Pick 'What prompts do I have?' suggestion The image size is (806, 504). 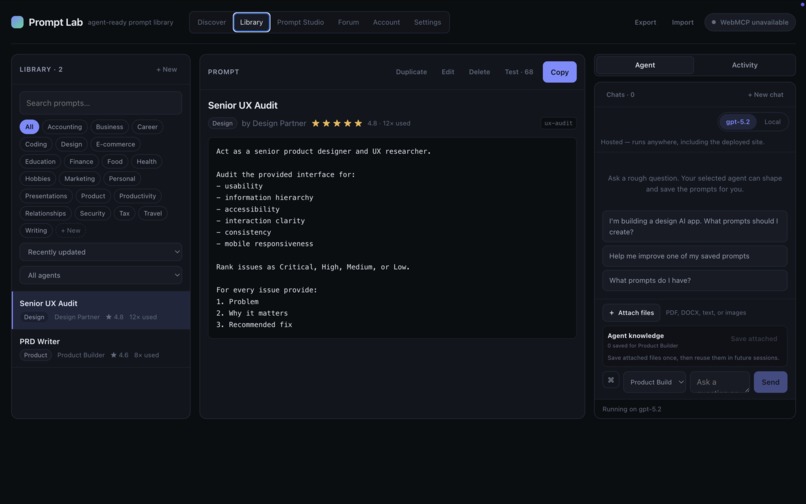pos(694,280)
